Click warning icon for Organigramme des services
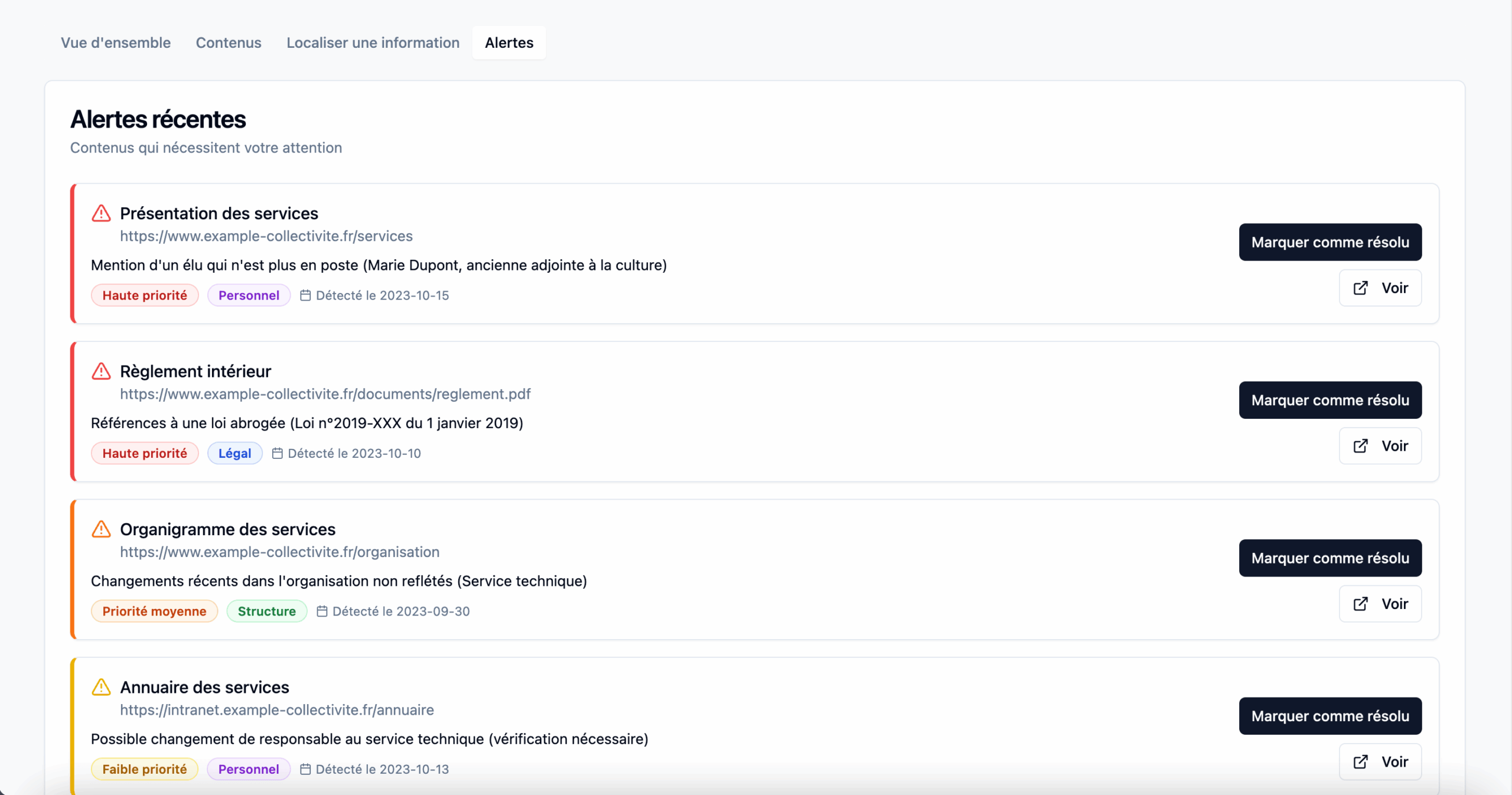 click(102, 529)
